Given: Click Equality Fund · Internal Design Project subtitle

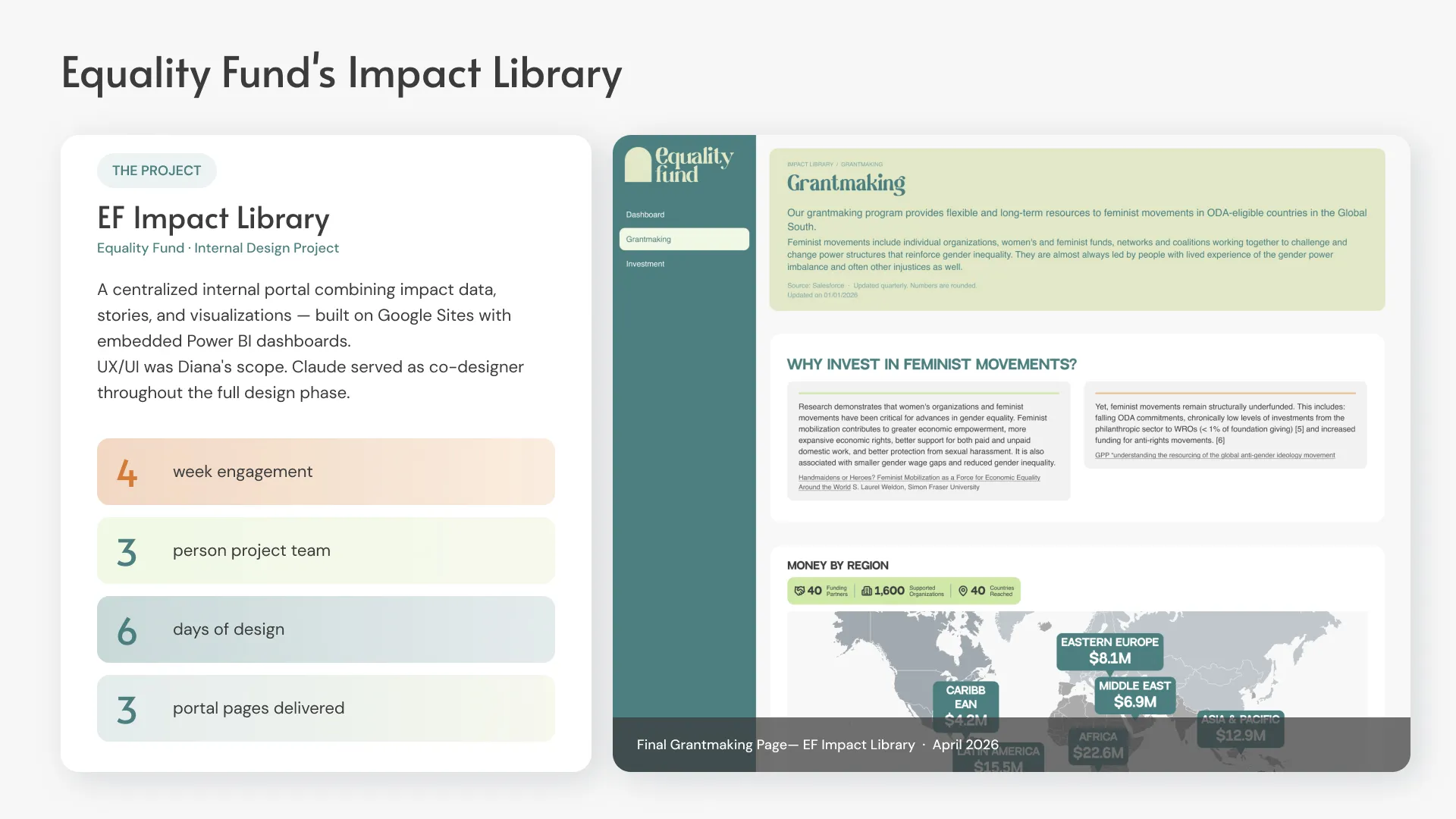Looking at the screenshot, I should (x=218, y=248).
